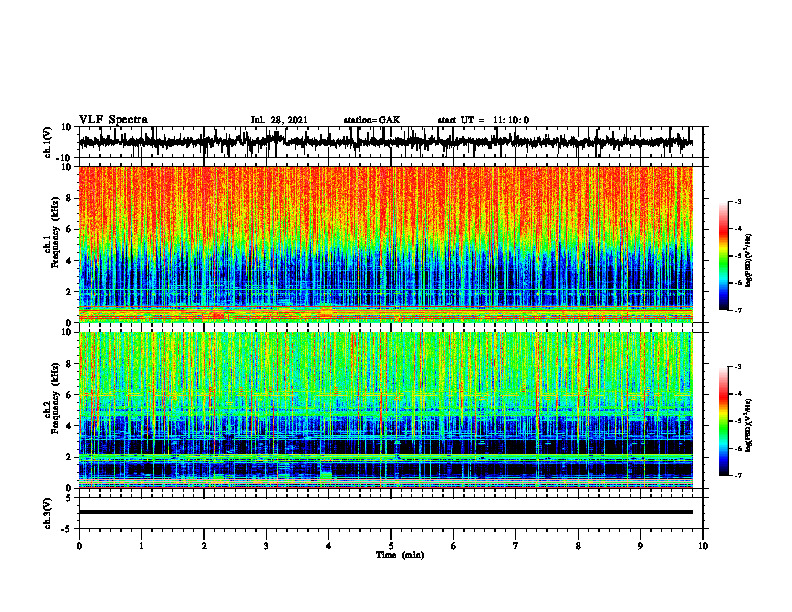This screenshot has height=612, width=792.
Task: Click the "VLF Spectra" plot title
Action: pyautogui.click(x=113, y=120)
